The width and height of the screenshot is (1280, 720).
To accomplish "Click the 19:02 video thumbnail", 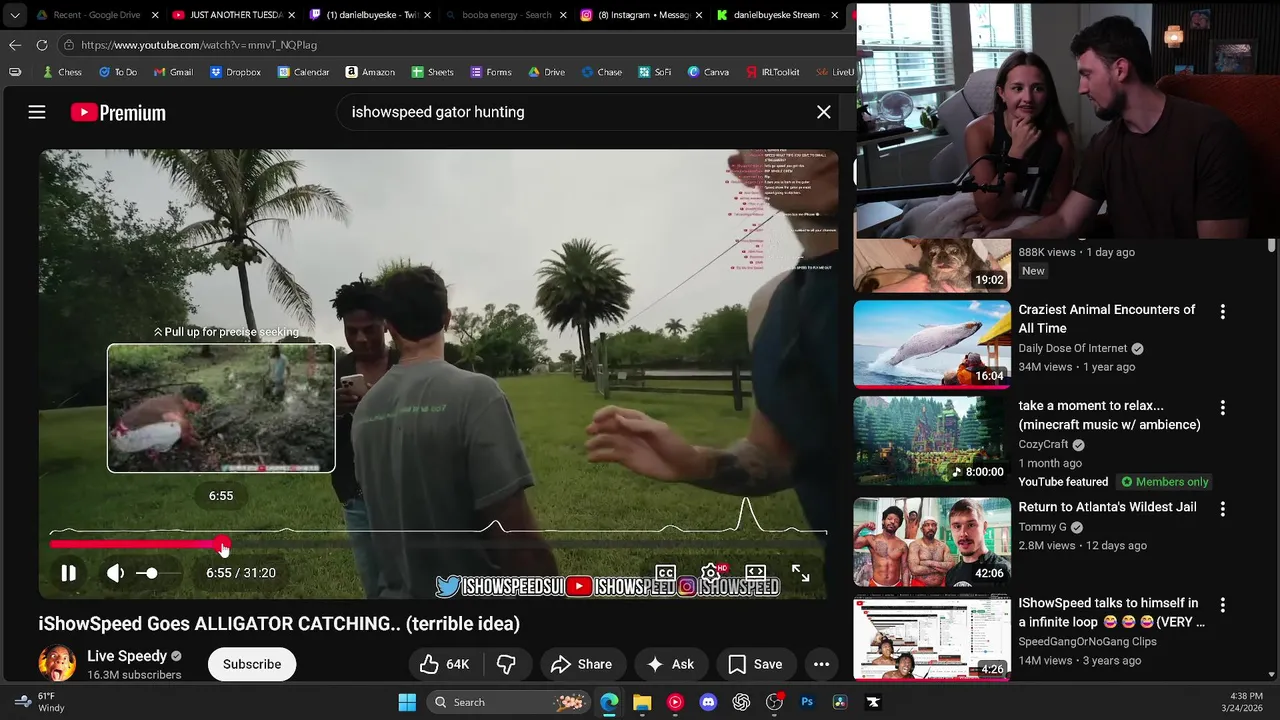I will [x=932, y=265].
